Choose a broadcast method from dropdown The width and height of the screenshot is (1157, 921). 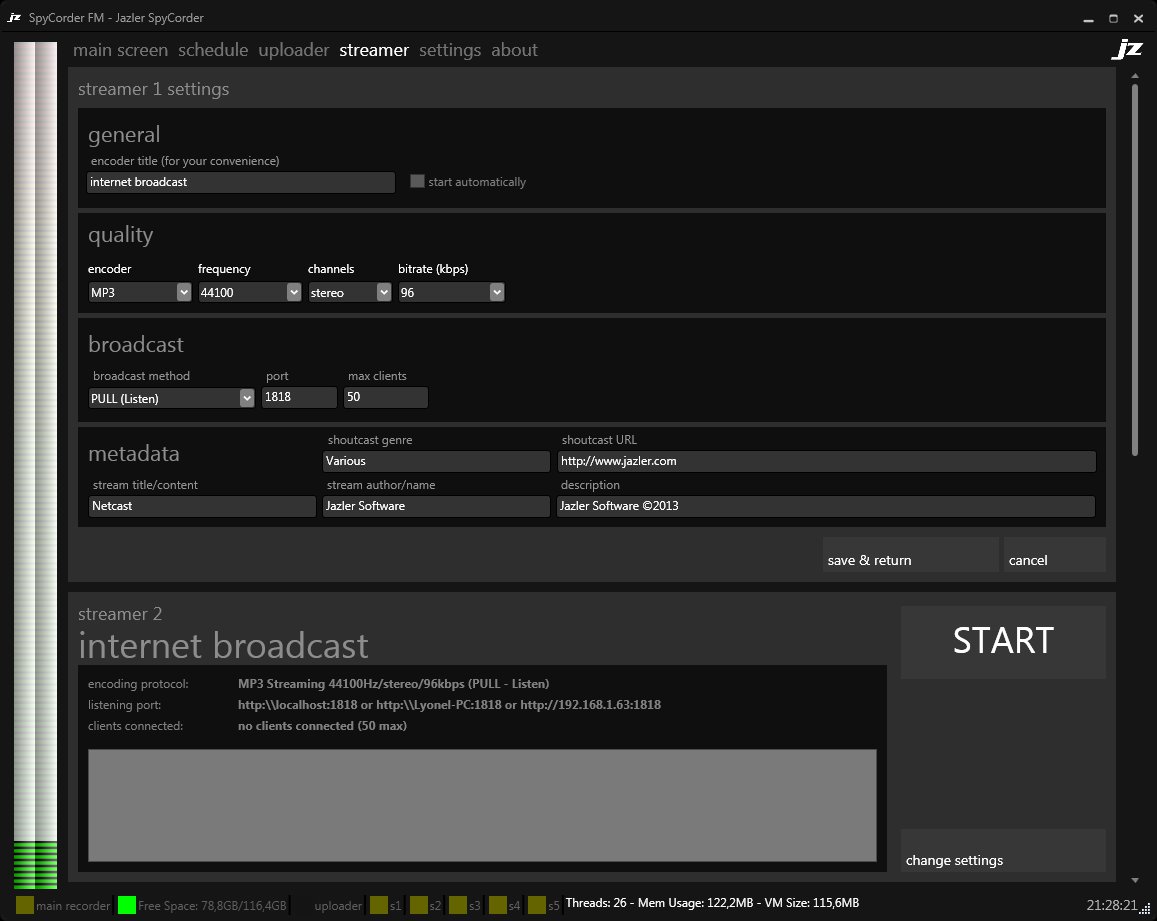click(171, 398)
